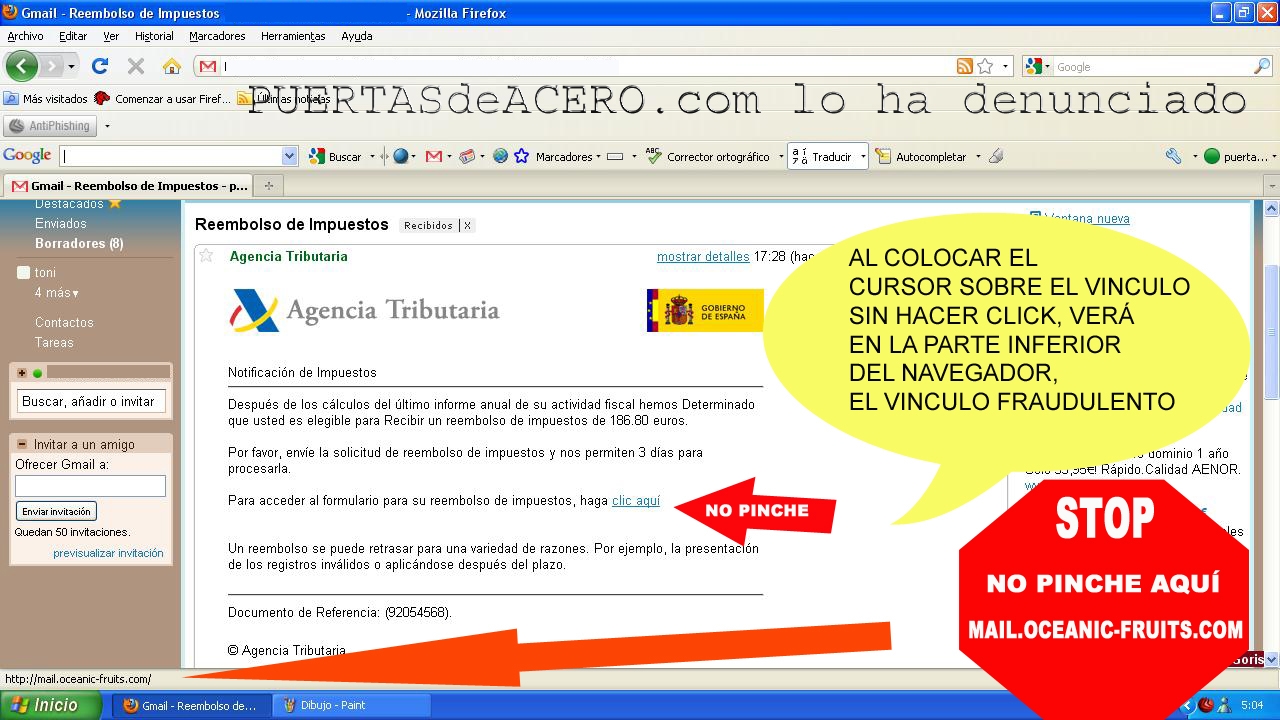
Task: Expand the 4 más labels list
Action: [x=57, y=293]
